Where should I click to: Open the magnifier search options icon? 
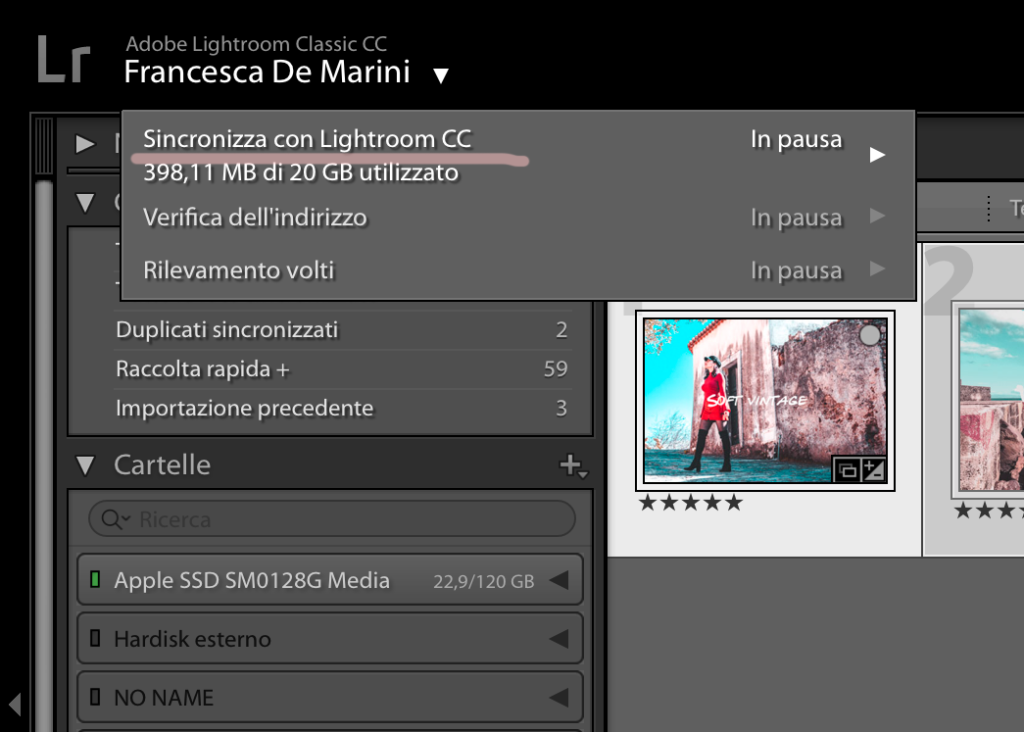pos(114,520)
